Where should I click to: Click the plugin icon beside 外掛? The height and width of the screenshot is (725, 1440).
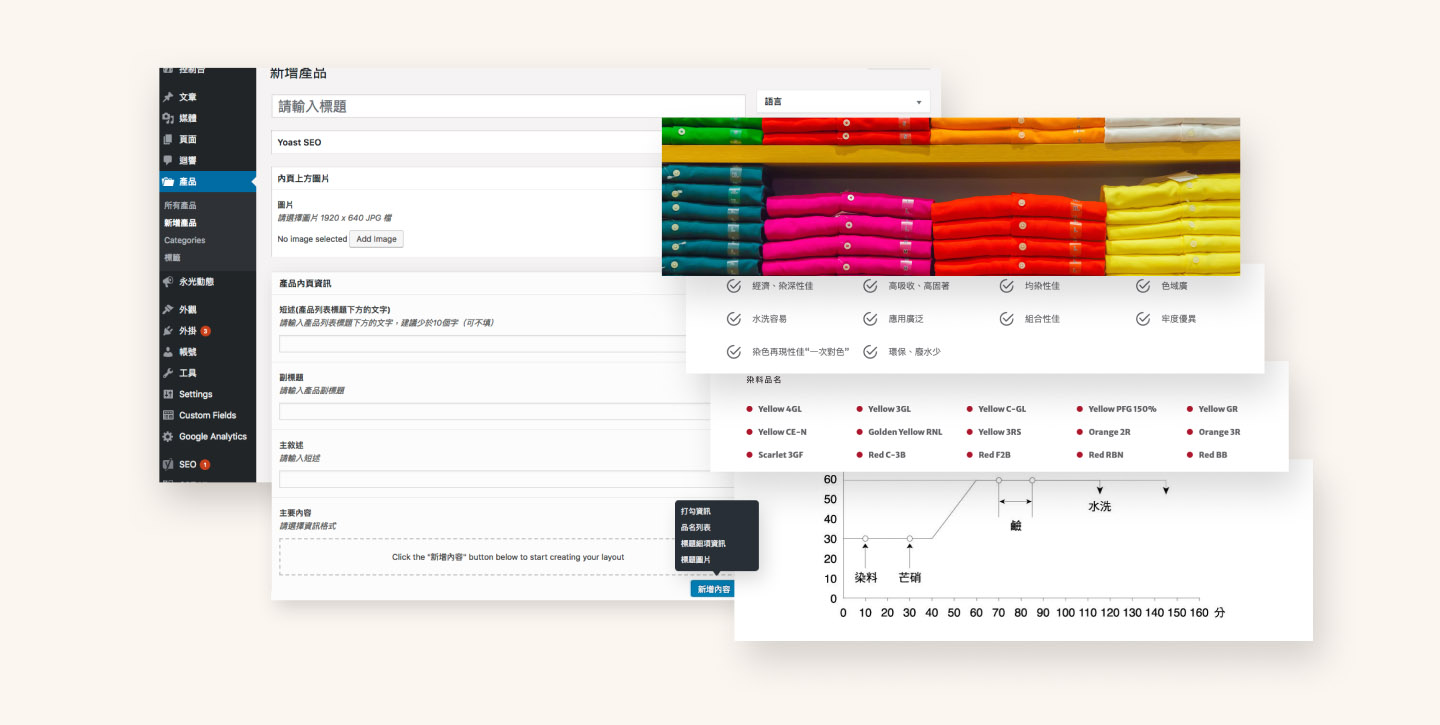pos(168,330)
